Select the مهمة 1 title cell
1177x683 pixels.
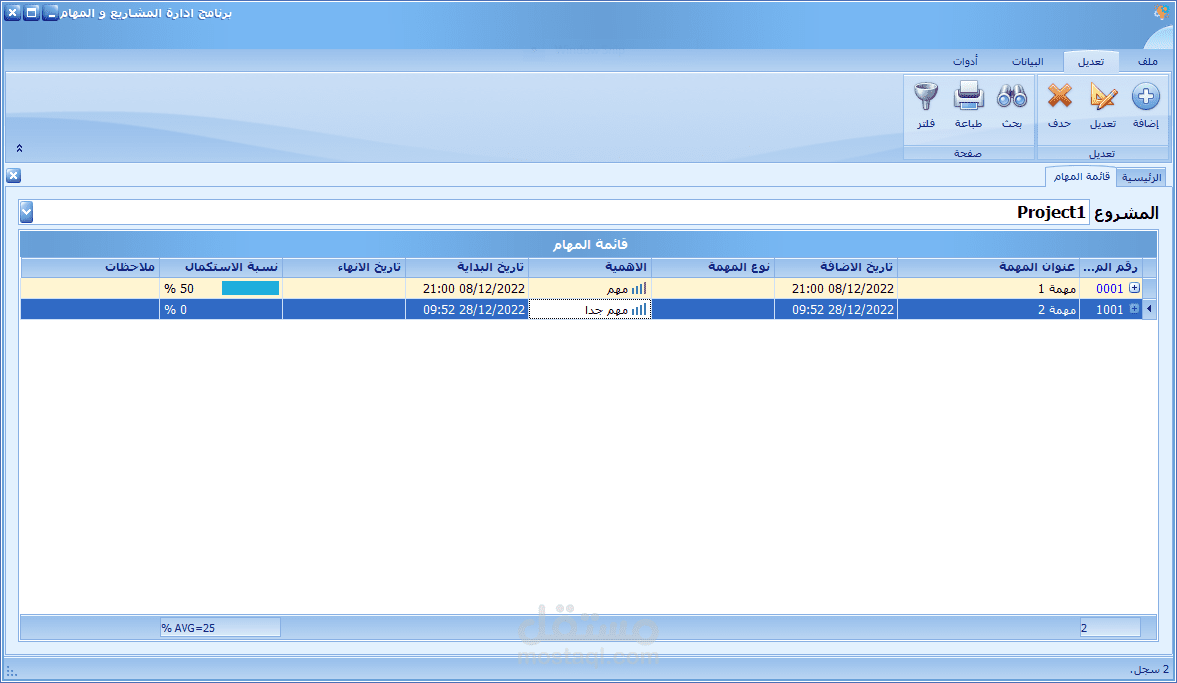click(989, 288)
